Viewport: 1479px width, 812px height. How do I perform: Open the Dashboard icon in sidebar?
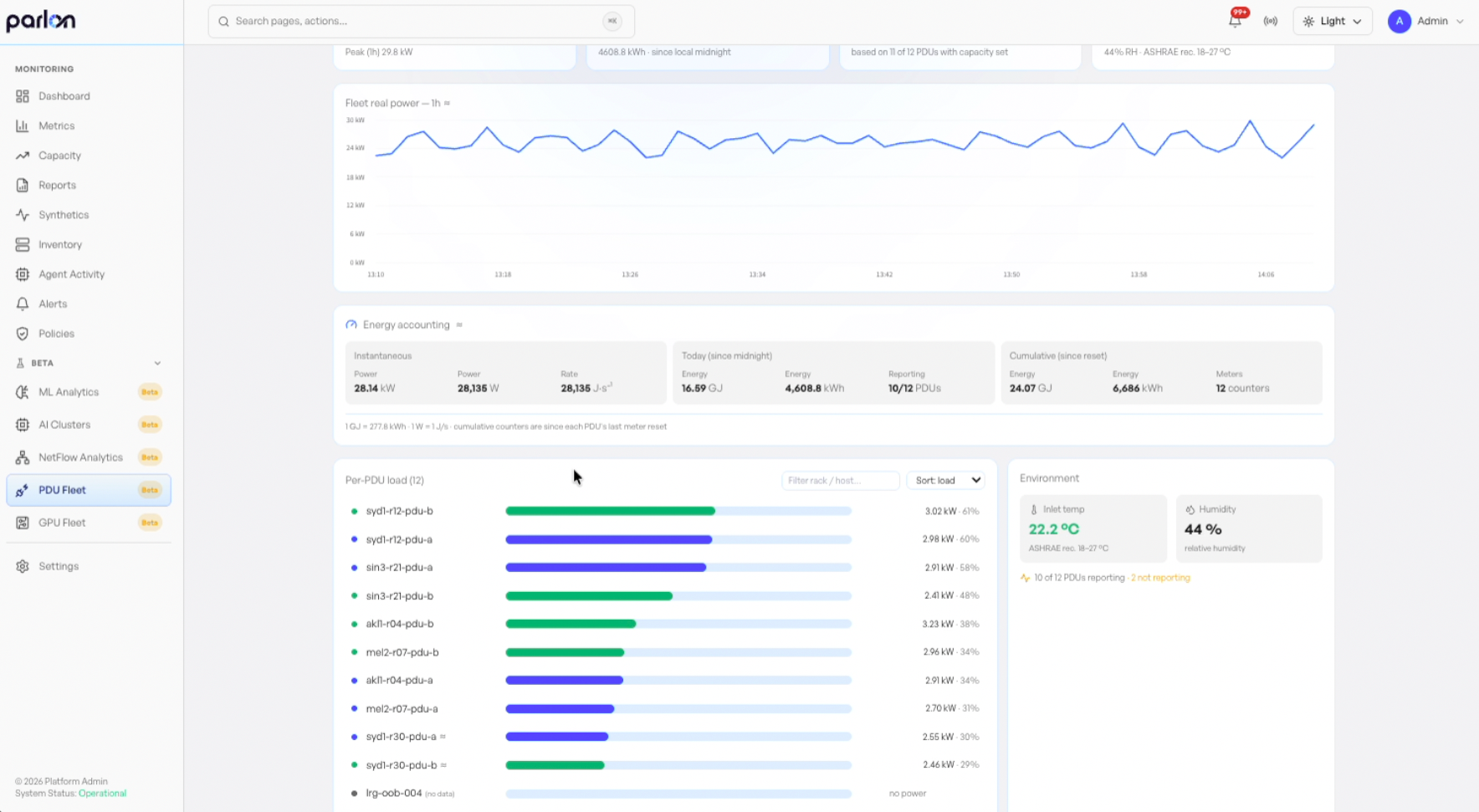(23, 96)
